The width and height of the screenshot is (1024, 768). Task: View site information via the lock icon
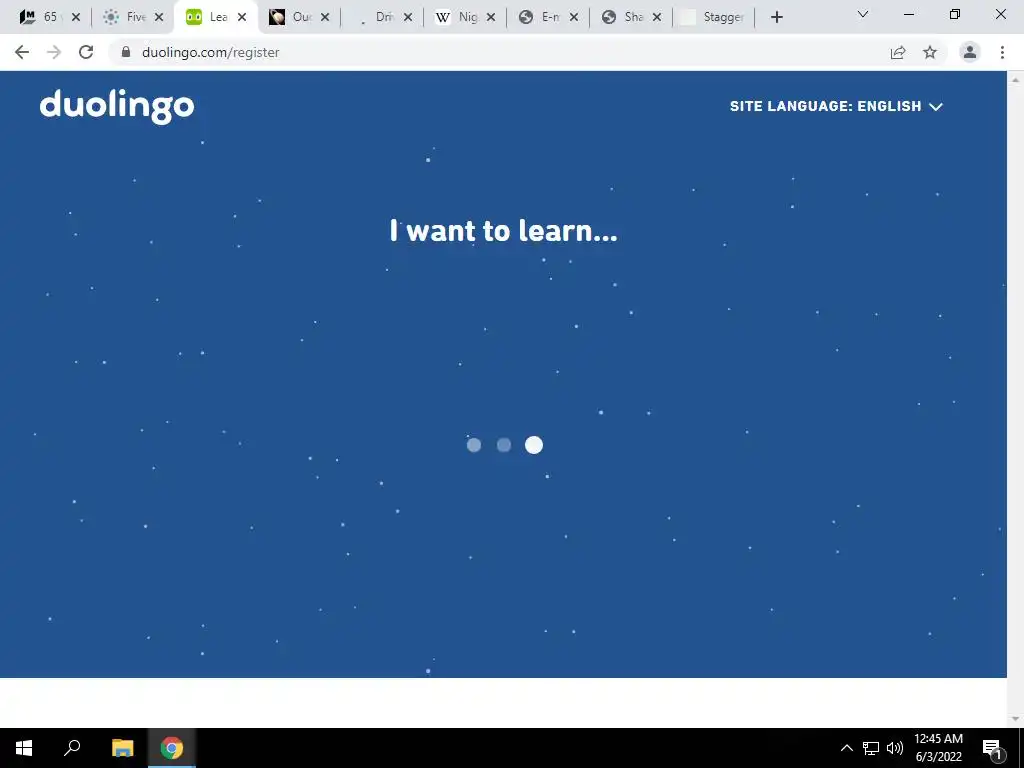click(x=126, y=52)
